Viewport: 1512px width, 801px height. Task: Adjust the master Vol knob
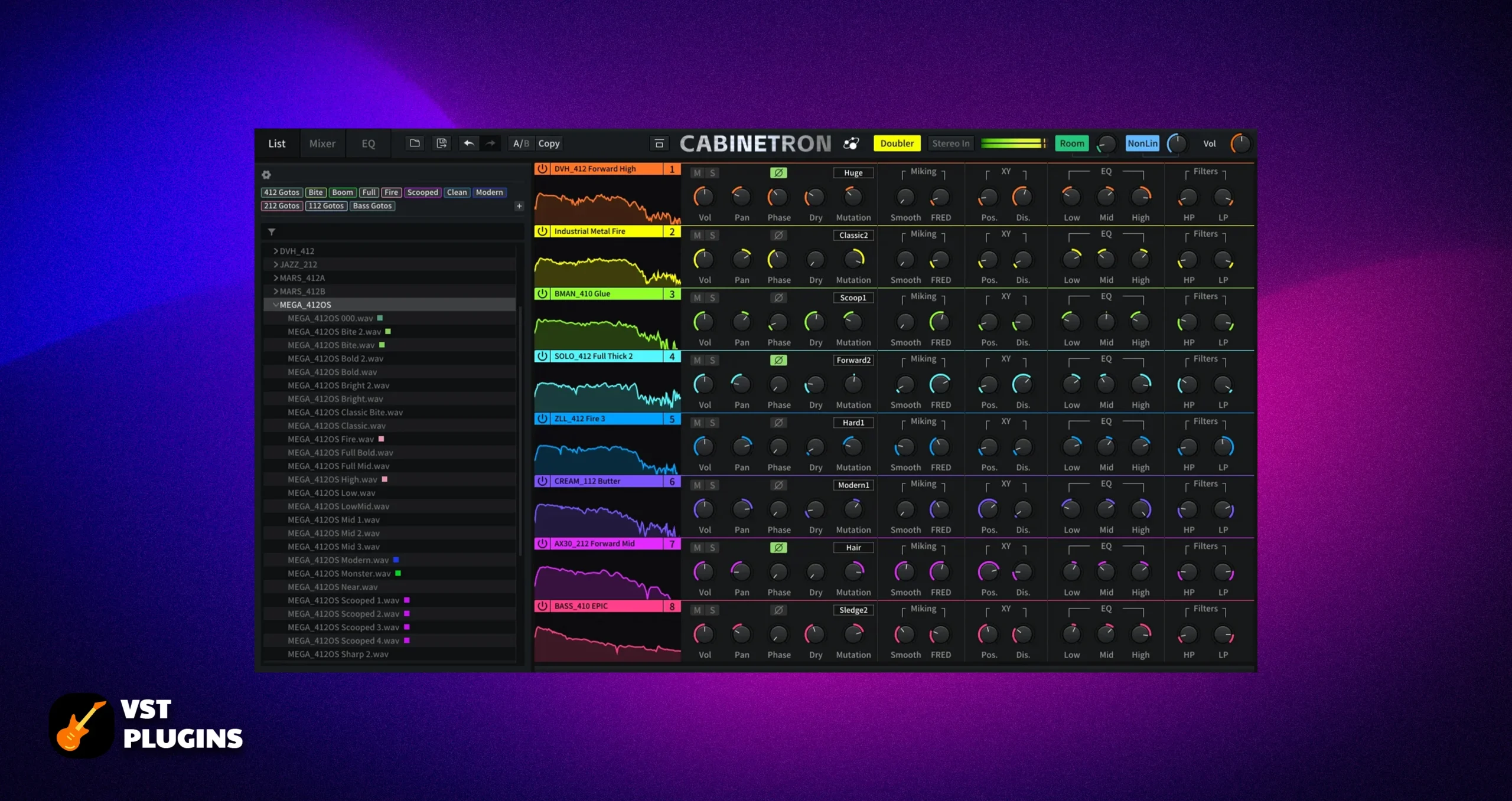point(1240,143)
